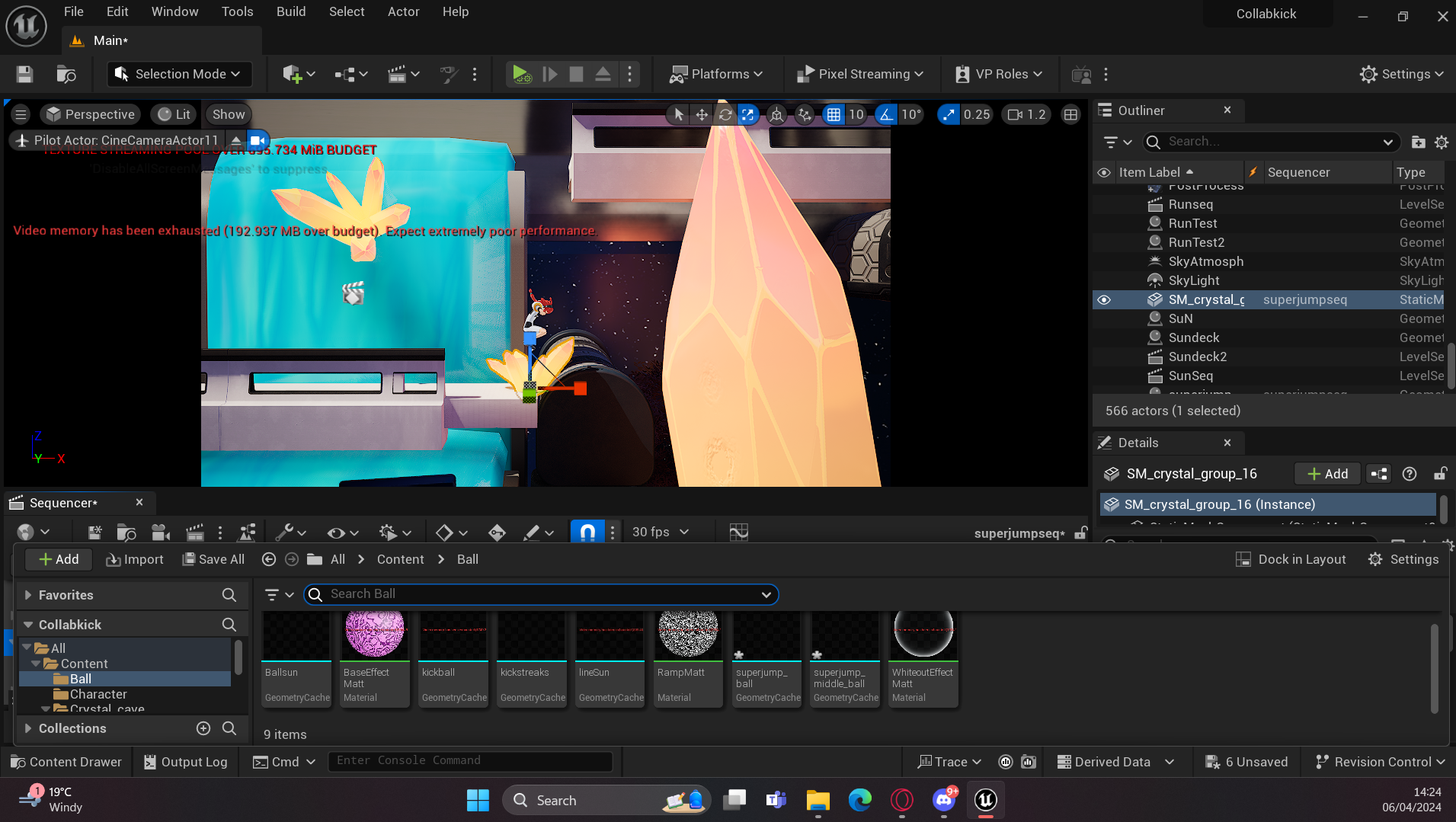Toggle pilot camera view icon
The image size is (1456, 822).
(x=258, y=140)
